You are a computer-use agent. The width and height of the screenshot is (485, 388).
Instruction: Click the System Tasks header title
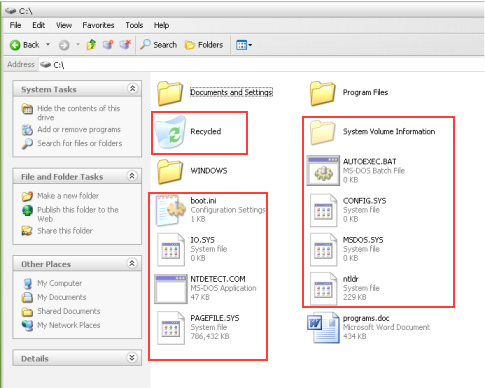[49, 89]
